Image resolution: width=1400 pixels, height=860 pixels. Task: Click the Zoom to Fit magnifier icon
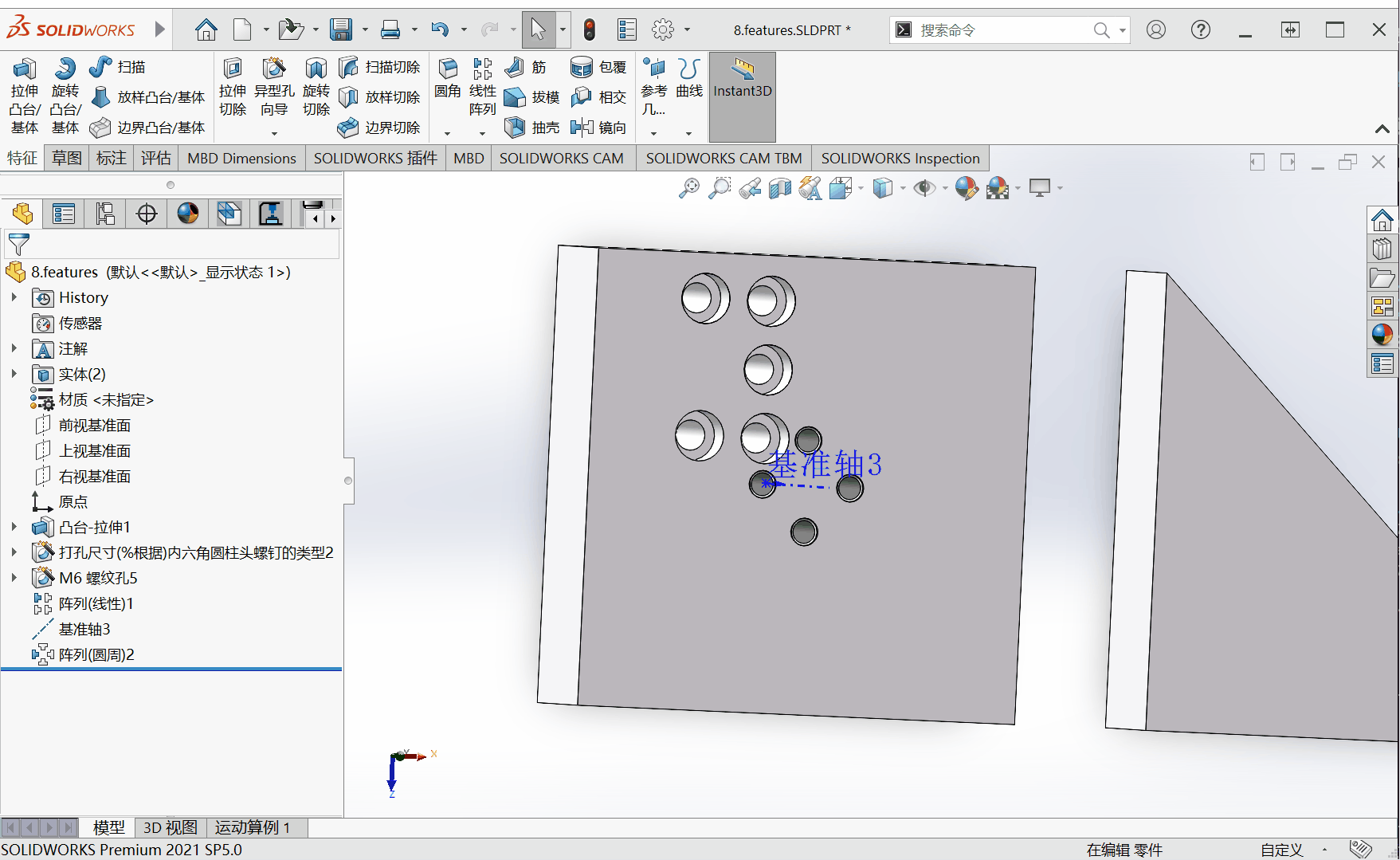click(x=688, y=188)
